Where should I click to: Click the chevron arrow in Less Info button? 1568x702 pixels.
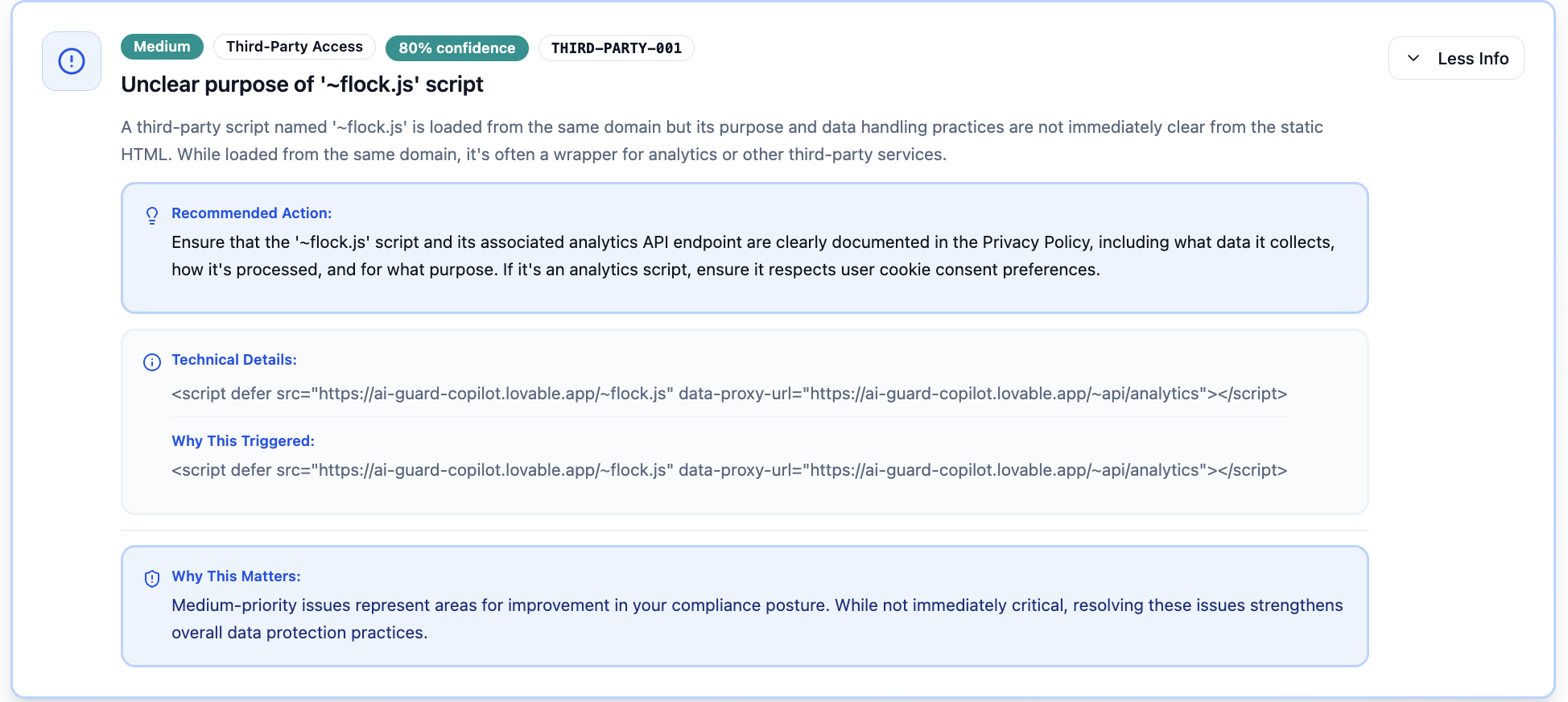pos(1413,58)
